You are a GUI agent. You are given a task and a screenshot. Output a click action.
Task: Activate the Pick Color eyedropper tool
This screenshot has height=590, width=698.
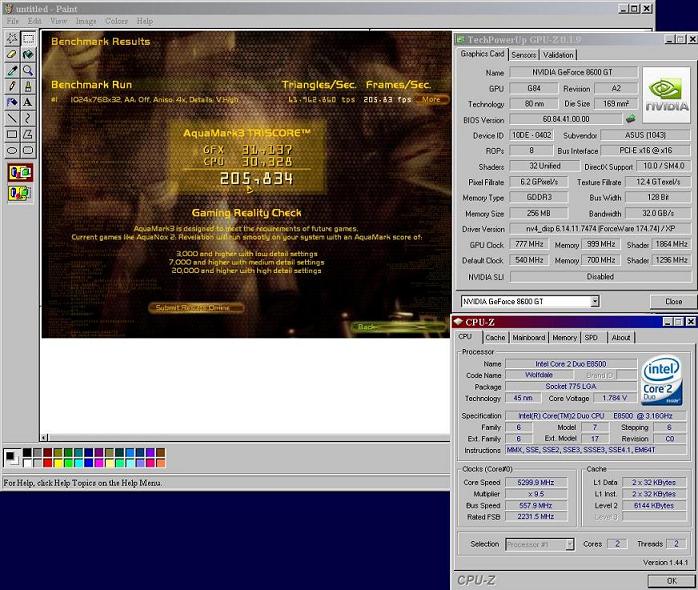(12, 70)
